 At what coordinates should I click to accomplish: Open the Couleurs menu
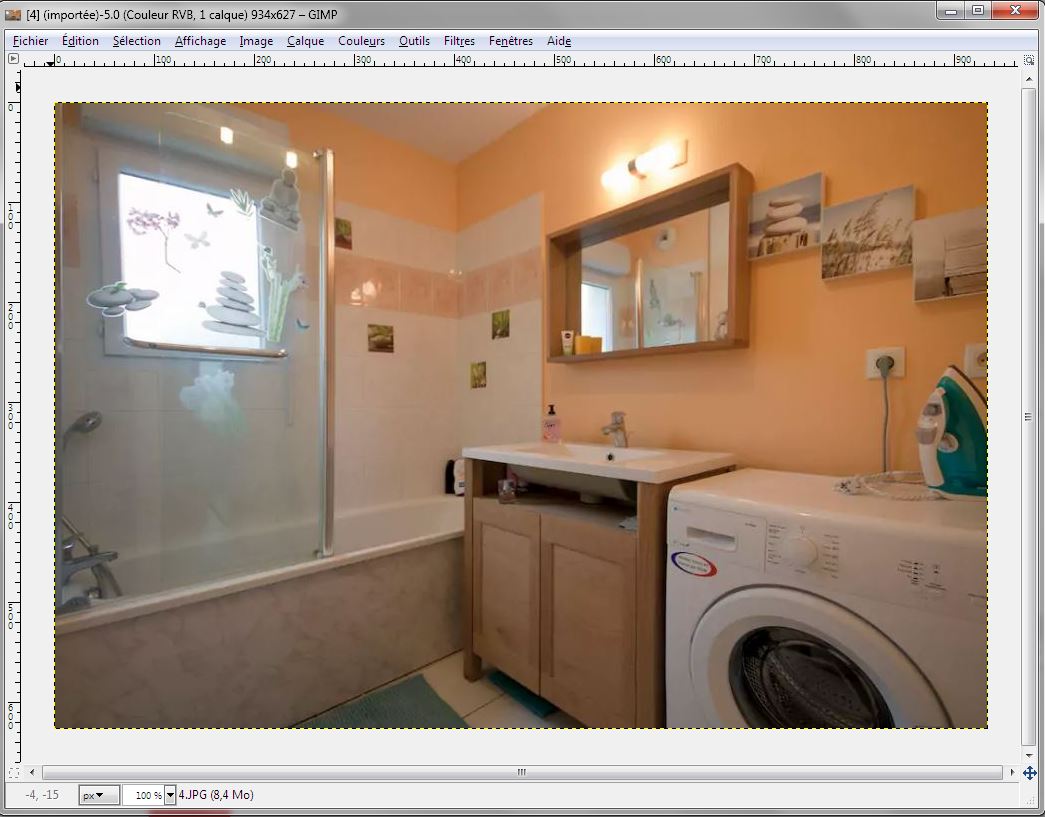[x=361, y=41]
